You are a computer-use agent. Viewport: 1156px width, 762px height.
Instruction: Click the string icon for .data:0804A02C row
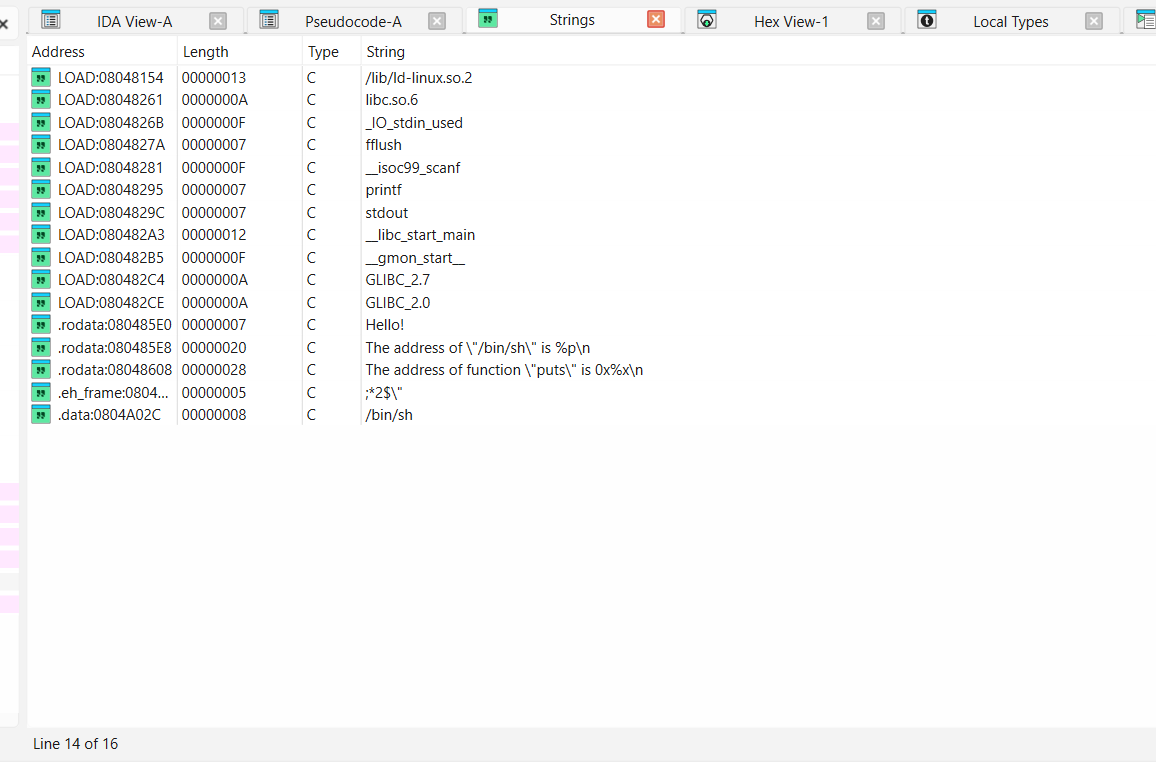pos(41,415)
